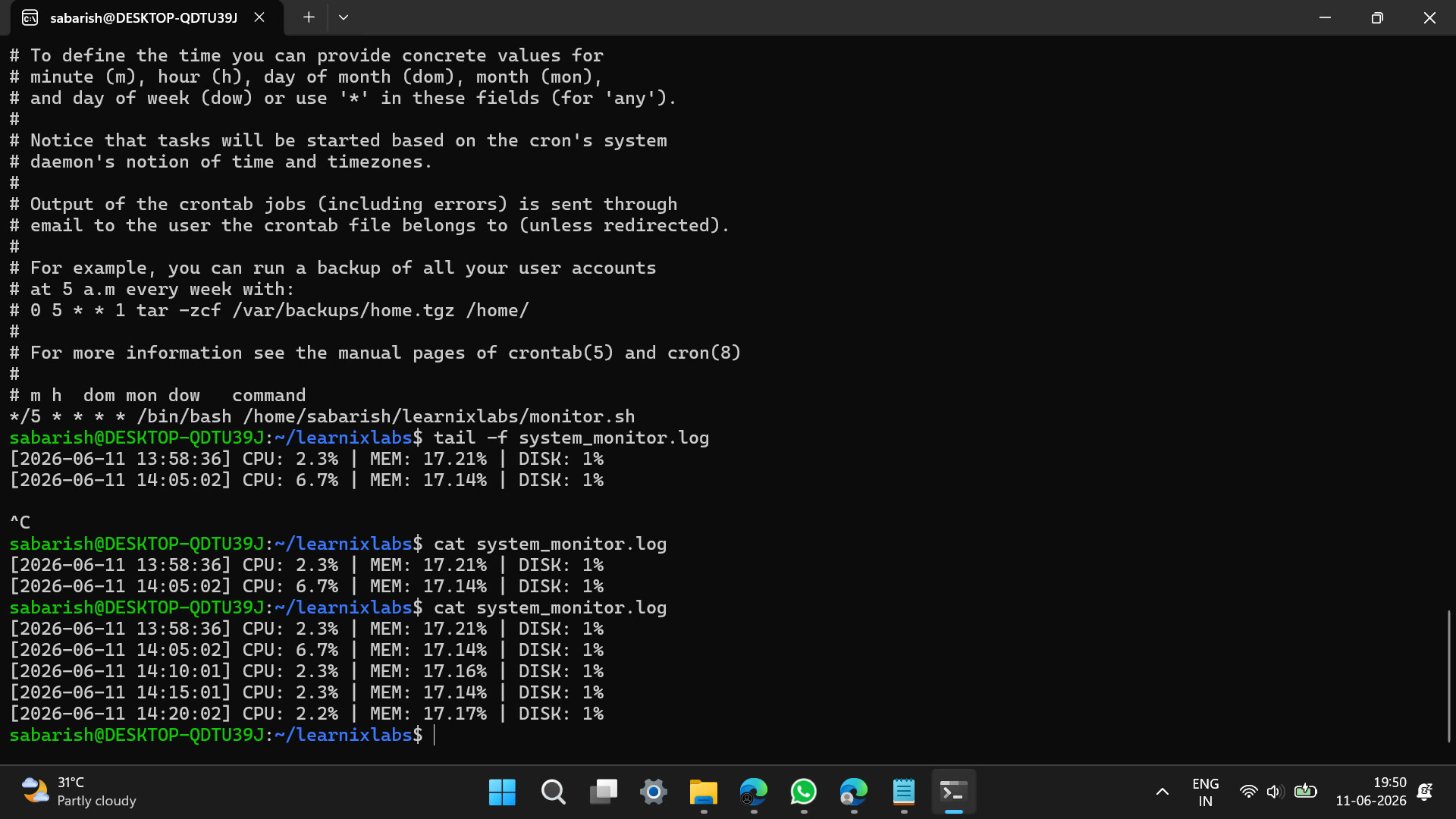
Task: Minimize the terminal window
Action: tap(1325, 17)
